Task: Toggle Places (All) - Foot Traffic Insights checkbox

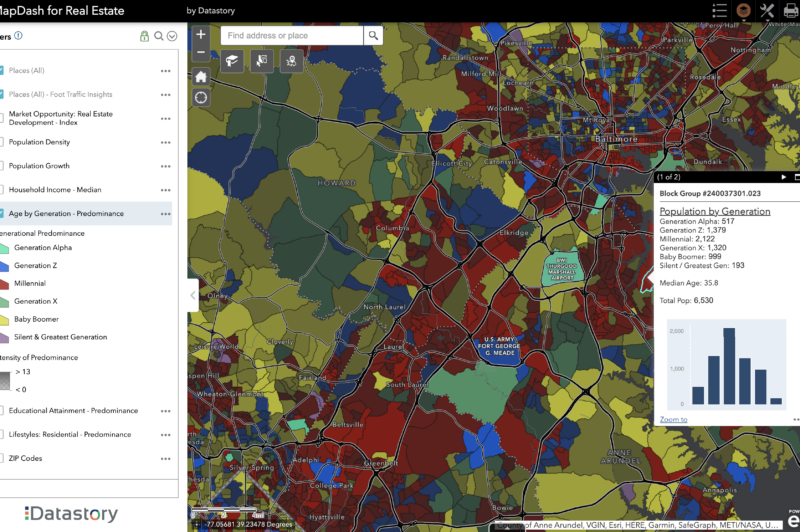Action: click(x=2, y=94)
